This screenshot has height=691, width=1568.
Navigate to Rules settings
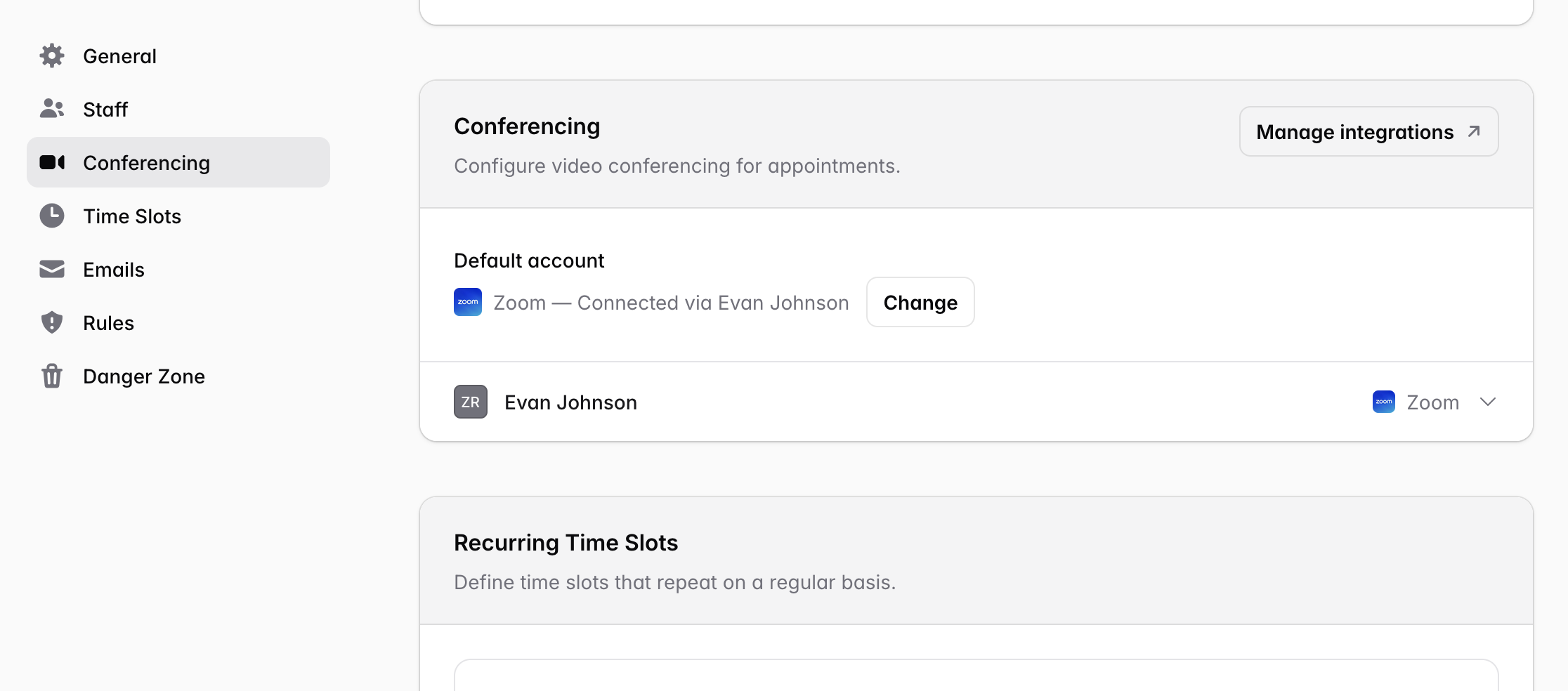point(108,323)
